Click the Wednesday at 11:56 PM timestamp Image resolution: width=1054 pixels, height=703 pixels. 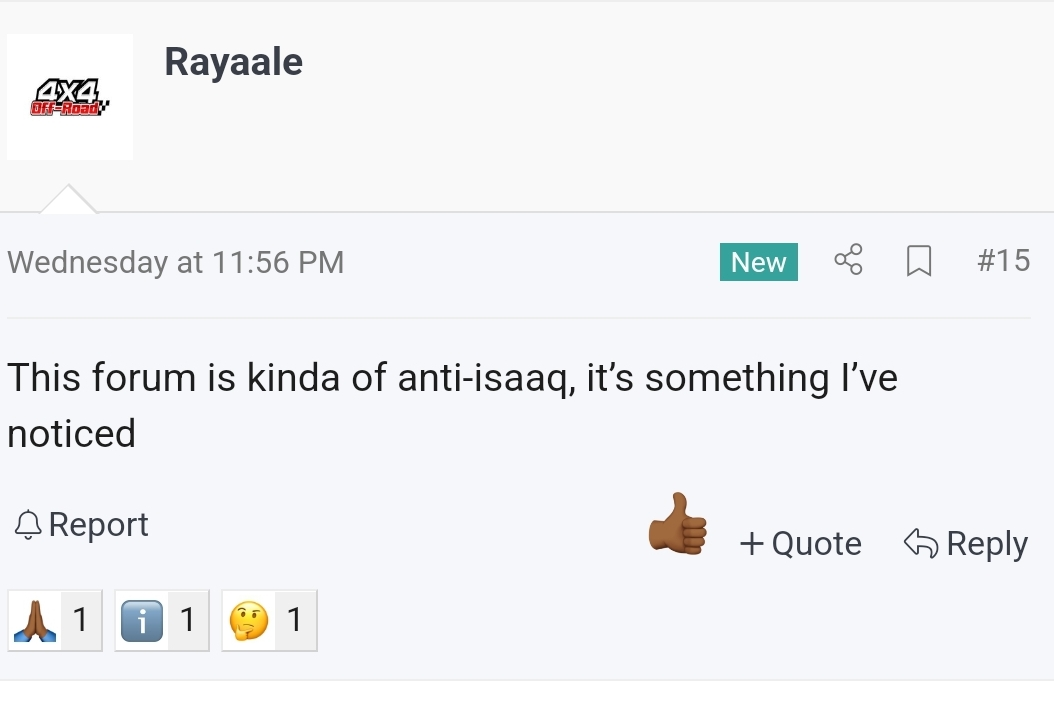(x=176, y=262)
